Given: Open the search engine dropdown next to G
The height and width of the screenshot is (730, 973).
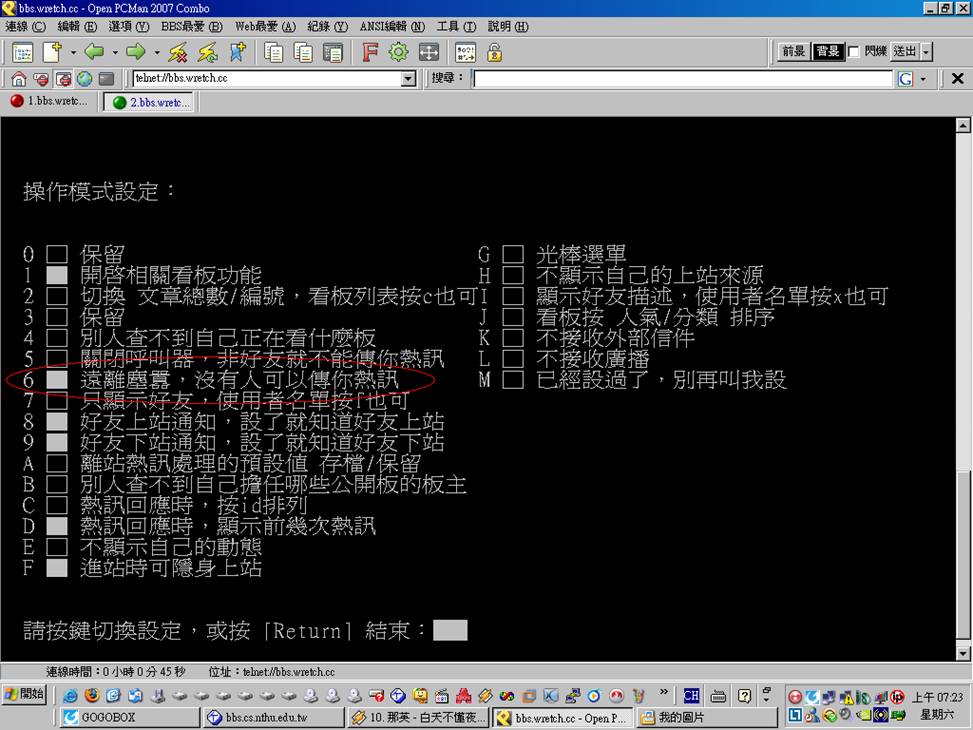Looking at the screenshot, I should [922, 79].
